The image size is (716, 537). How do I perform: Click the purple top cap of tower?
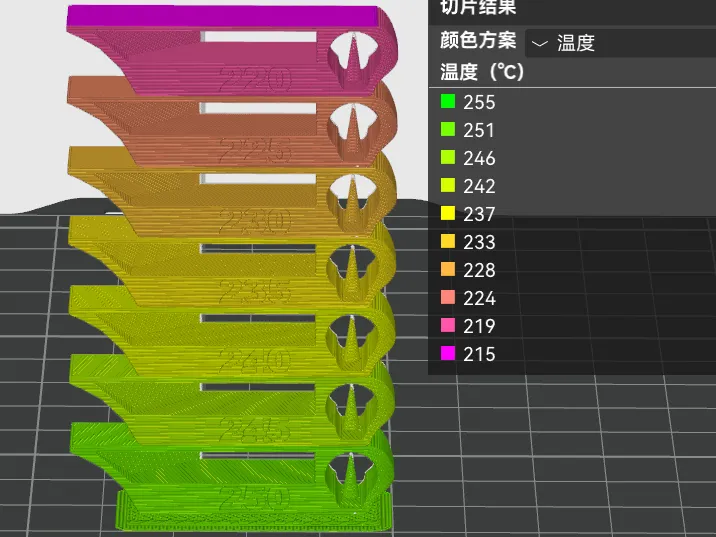point(224,16)
